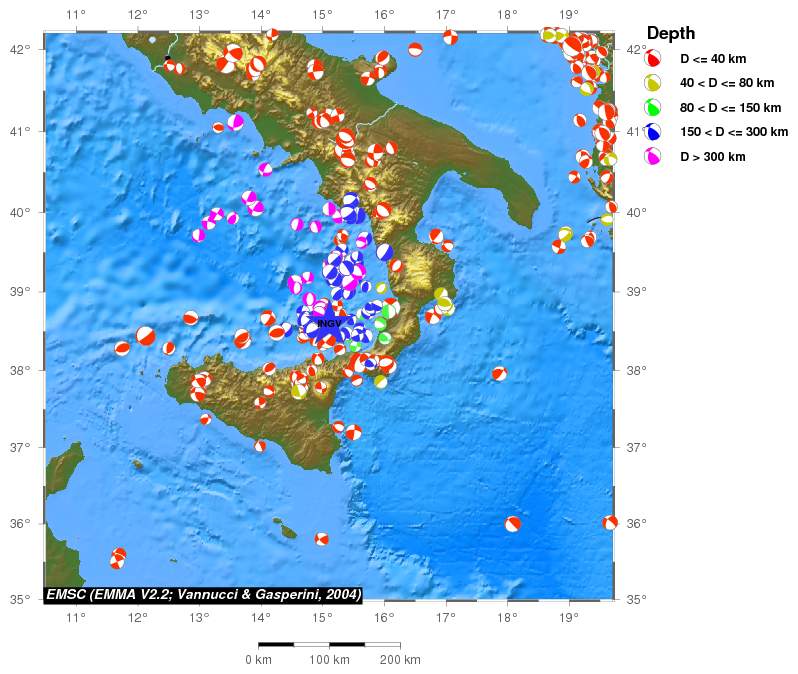Click the black-and-white distance scale bar
The height and width of the screenshot is (674, 798).
tap(329, 644)
